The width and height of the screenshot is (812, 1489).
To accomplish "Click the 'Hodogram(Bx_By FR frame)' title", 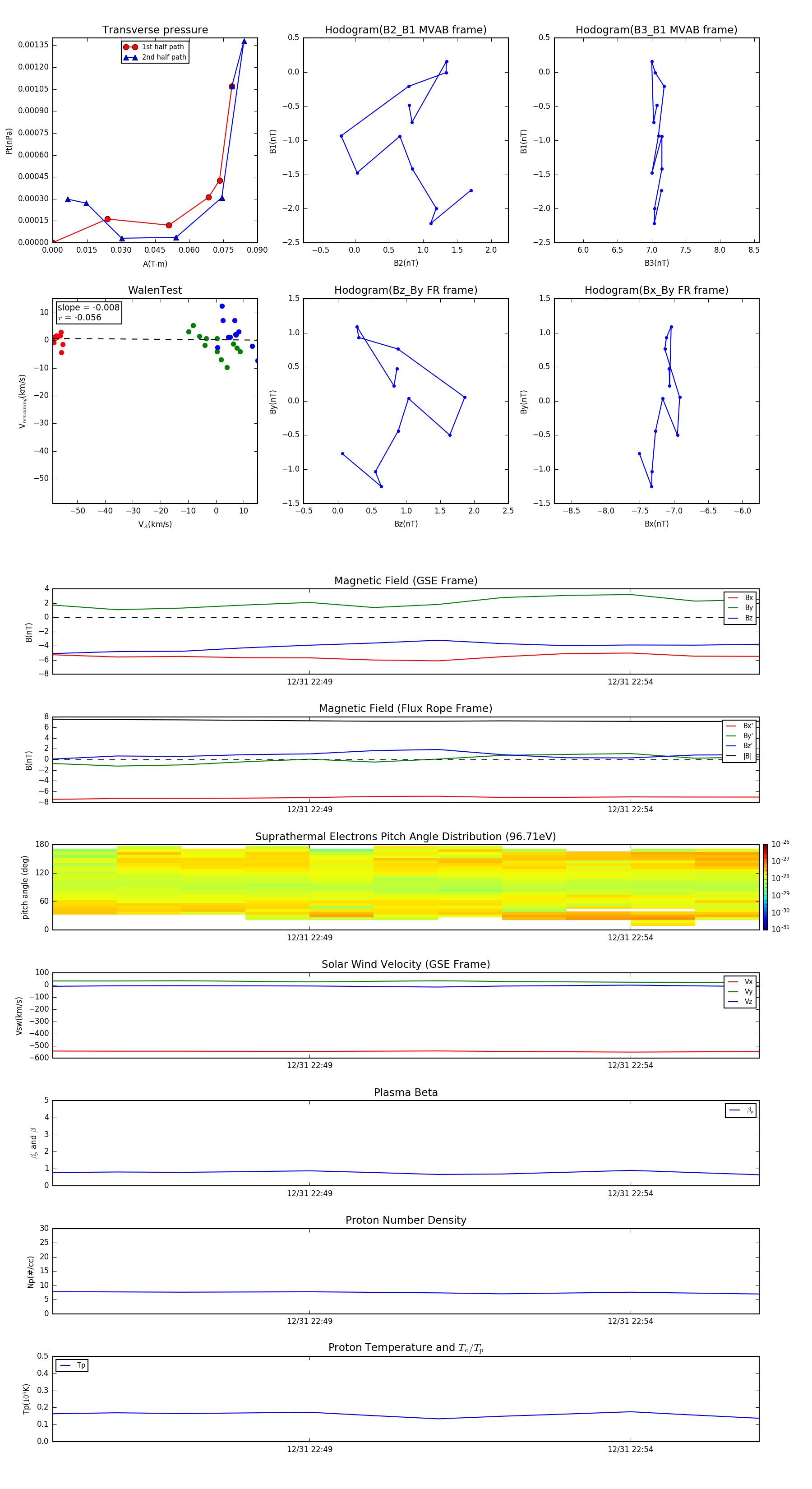I will point(656,290).
